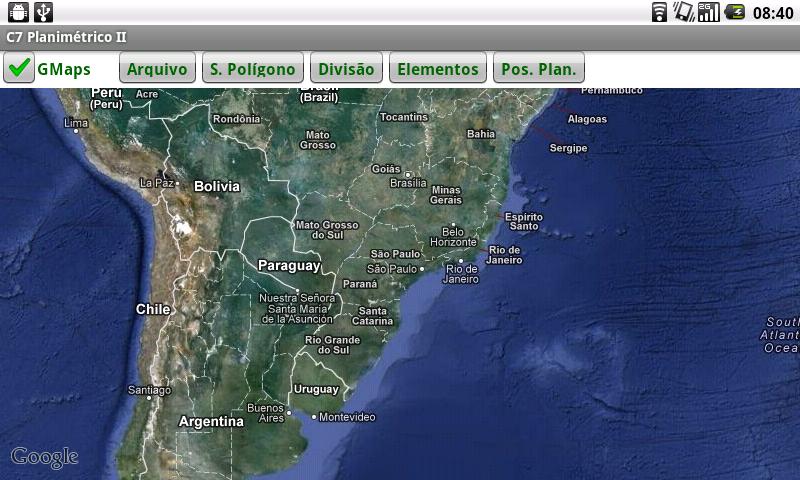Viewport: 800px width, 480px height.
Task: Click the Goiás state label
Action: (386, 169)
